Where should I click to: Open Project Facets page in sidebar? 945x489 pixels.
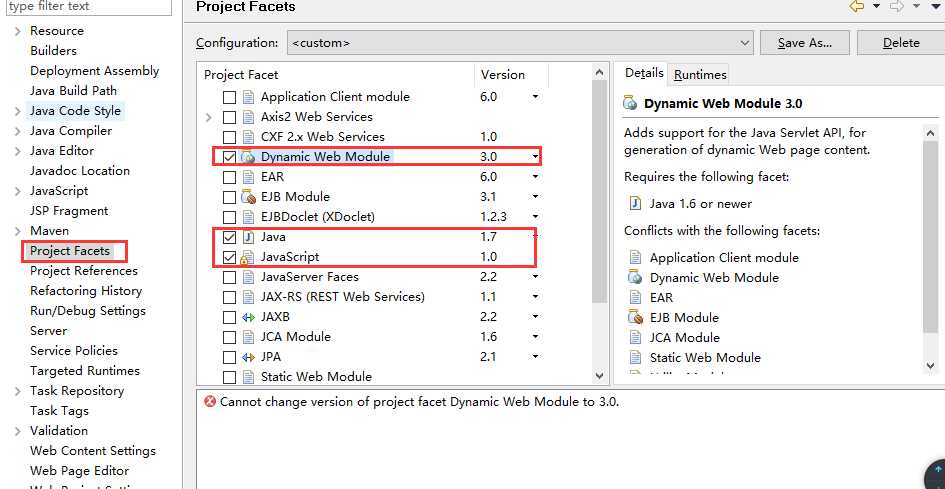tap(70, 251)
